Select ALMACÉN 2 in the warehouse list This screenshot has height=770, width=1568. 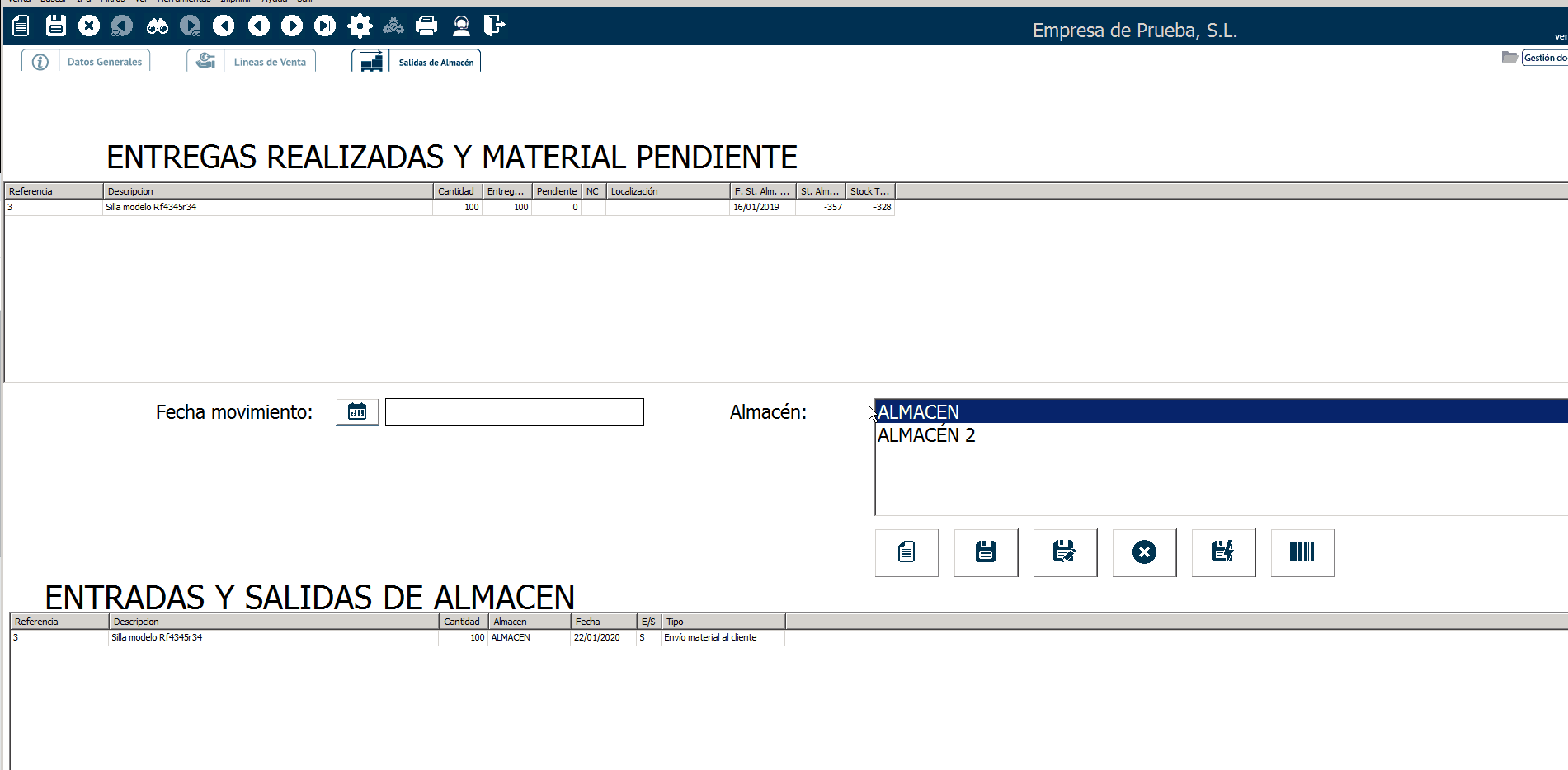click(926, 435)
